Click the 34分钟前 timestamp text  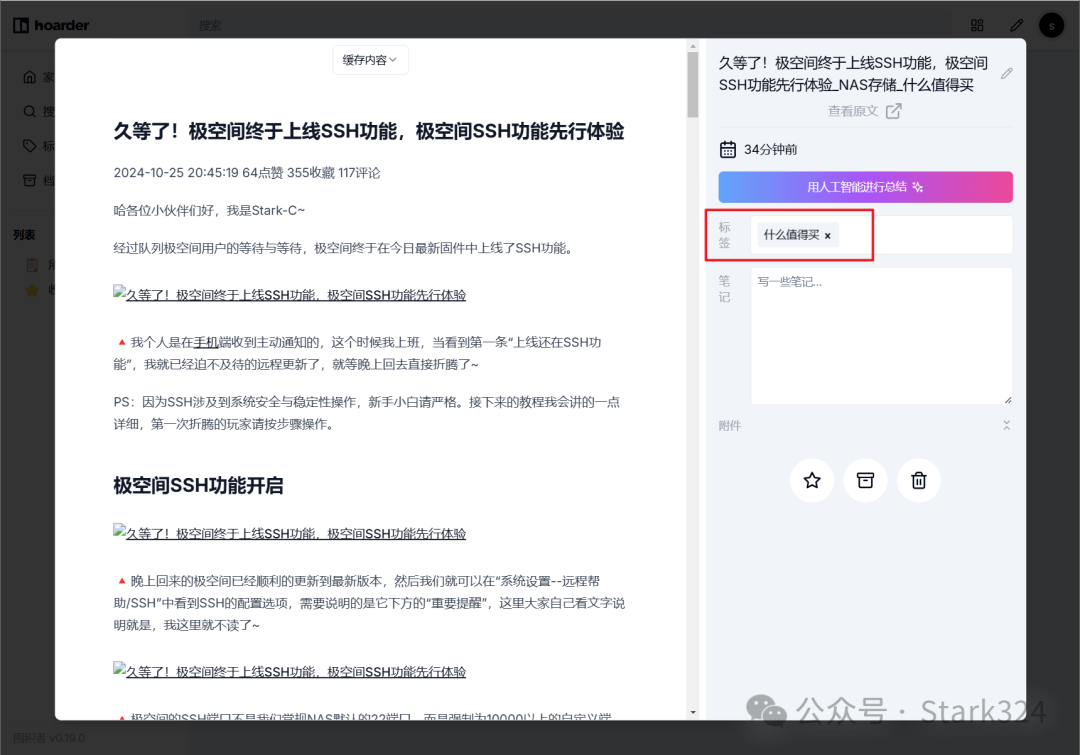[x=770, y=149]
